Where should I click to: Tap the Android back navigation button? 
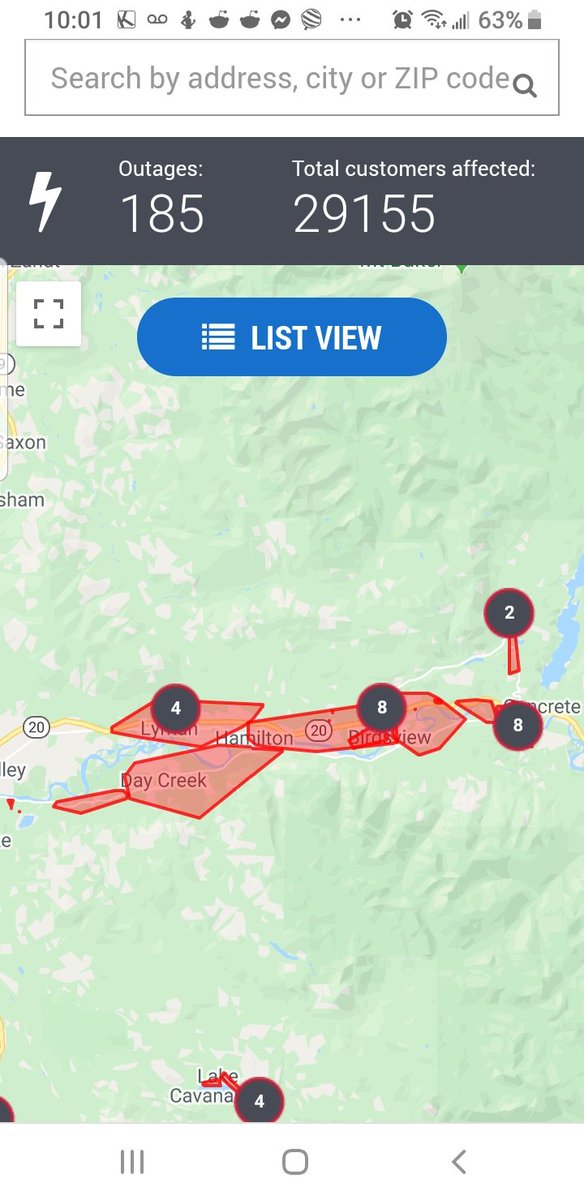(x=458, y=1161)
